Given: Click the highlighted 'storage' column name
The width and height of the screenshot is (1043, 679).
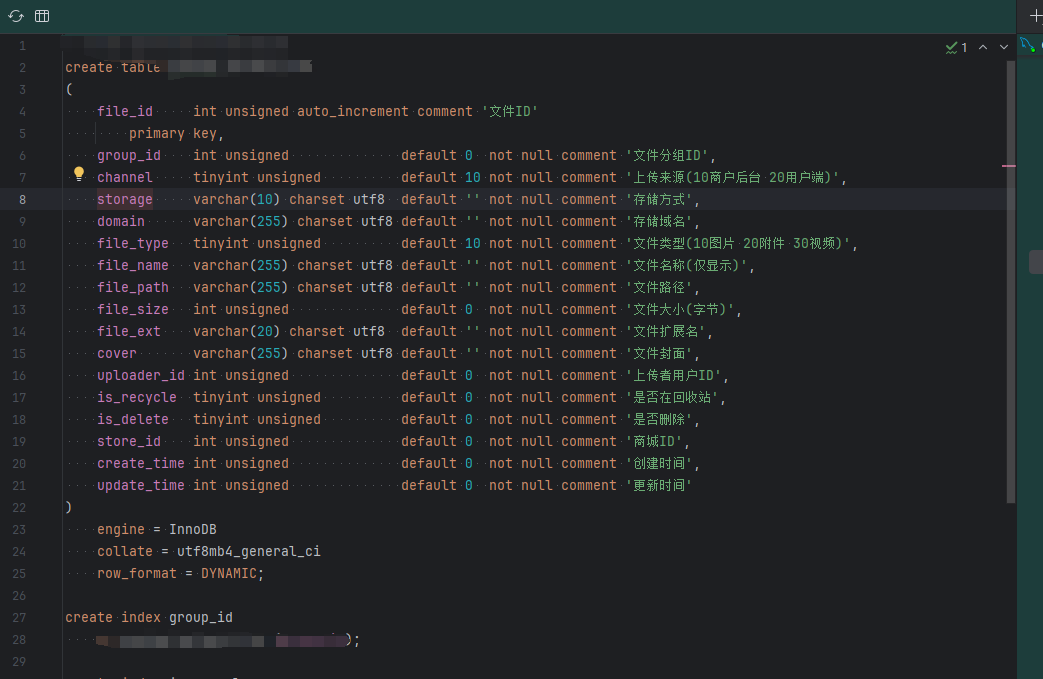Looking at the screenshot, I should pyautogui.click(x=125, y=200).
